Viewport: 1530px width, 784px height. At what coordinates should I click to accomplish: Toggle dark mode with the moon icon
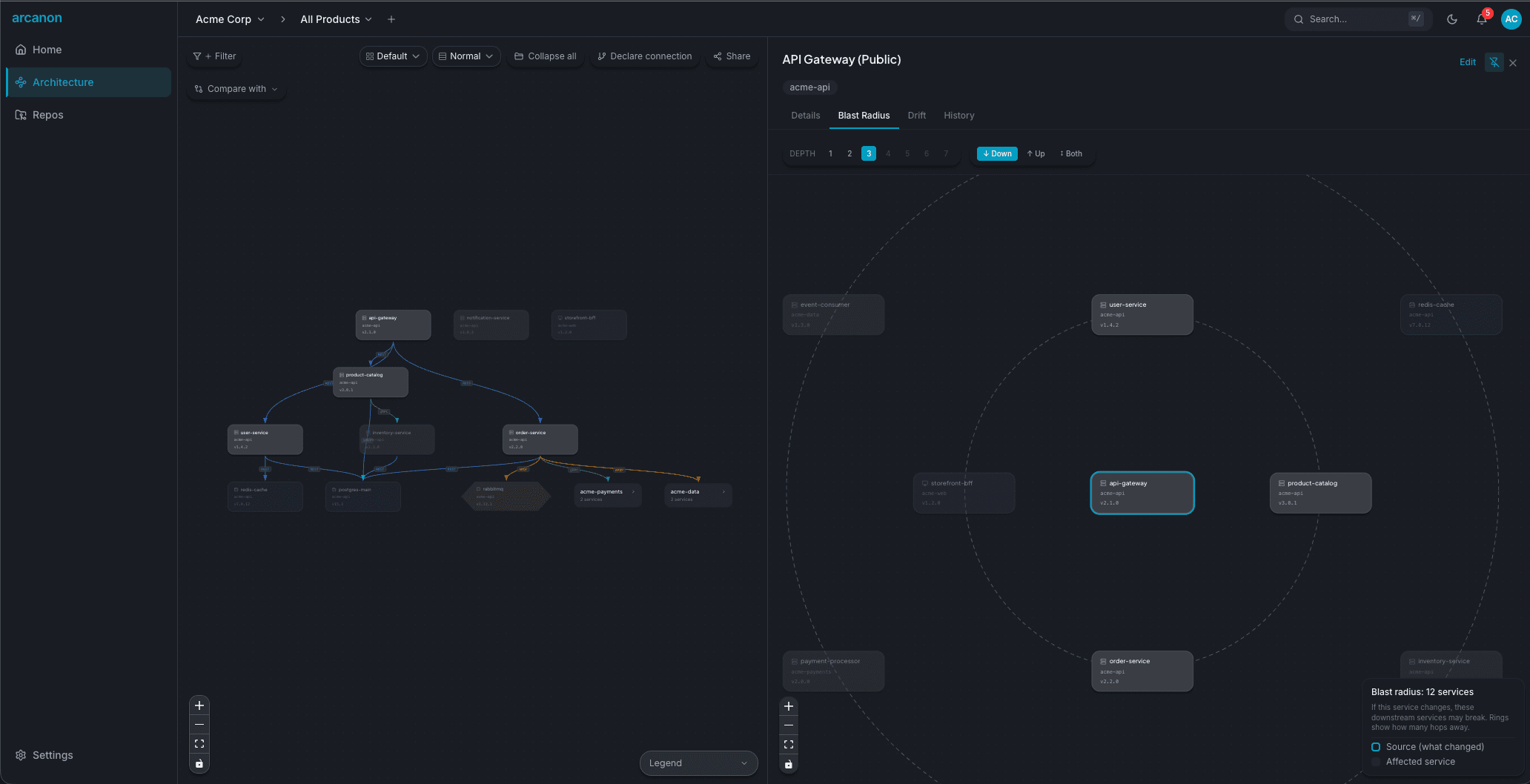[x=1452, y=19]
